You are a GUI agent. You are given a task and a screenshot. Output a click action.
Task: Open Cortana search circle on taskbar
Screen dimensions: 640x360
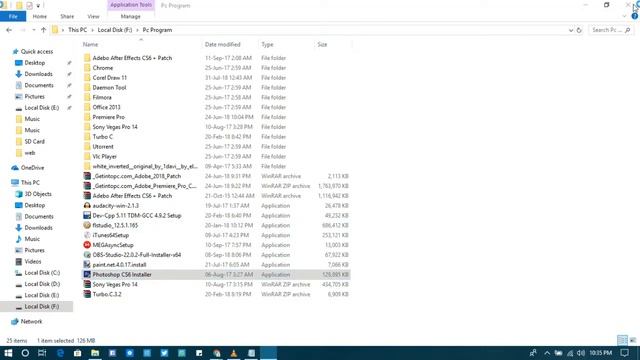(x=25, y=353)
